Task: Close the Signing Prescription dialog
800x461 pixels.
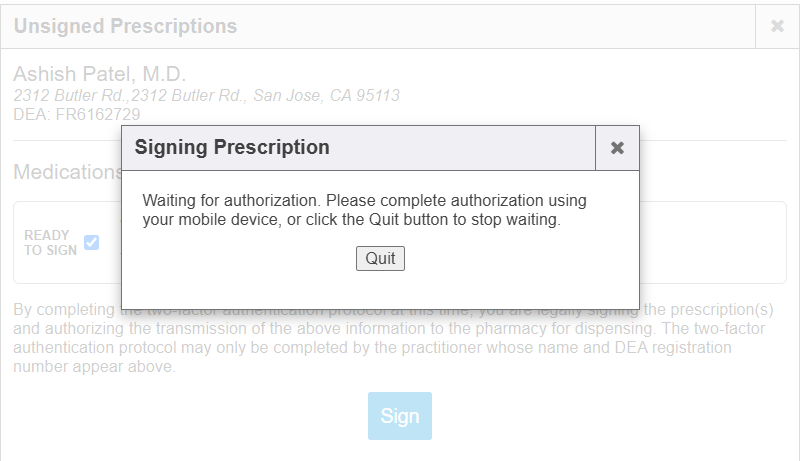Action: tap(617, 148)
